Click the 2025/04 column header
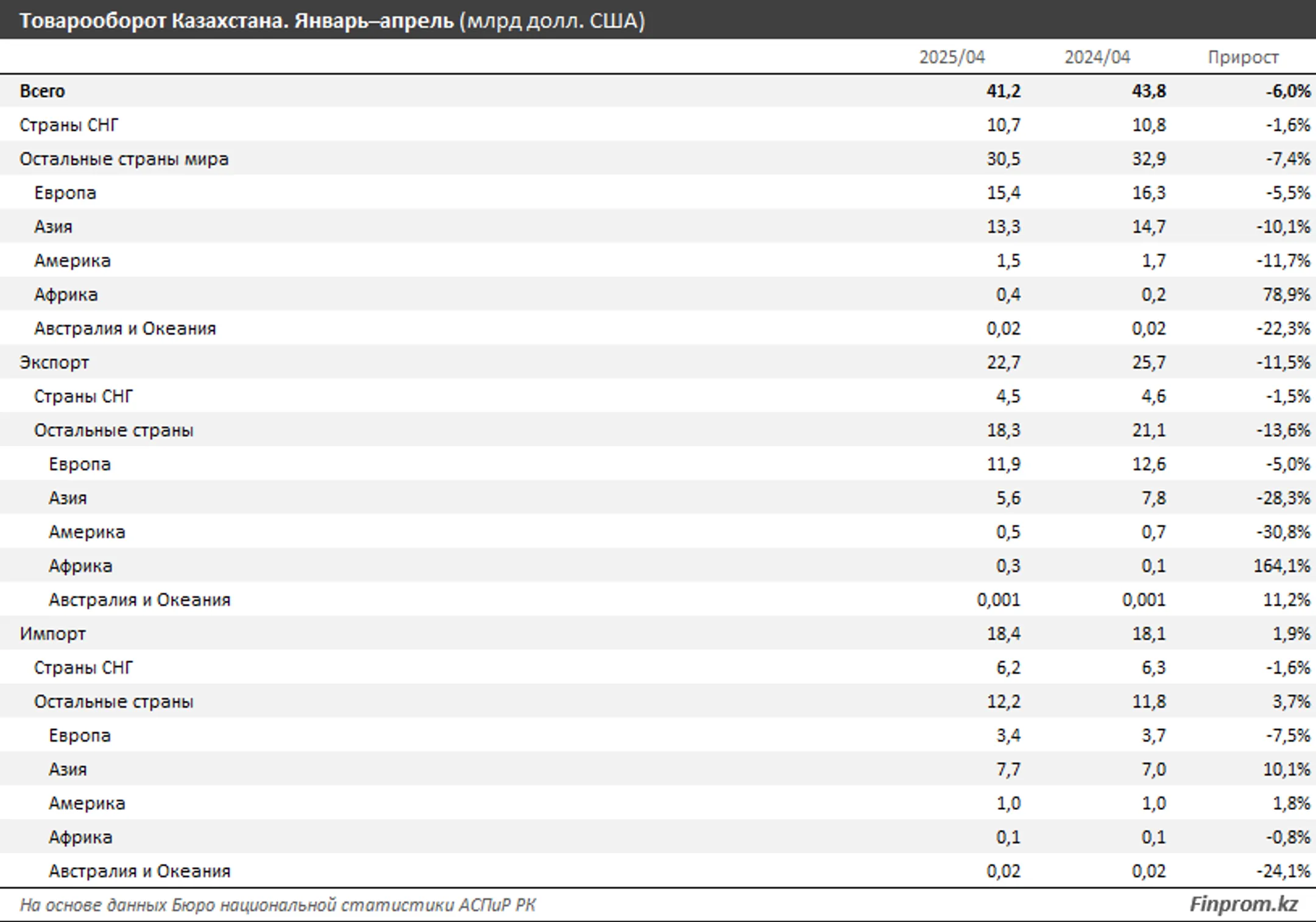Viewport: 1316px width, 922px height. pyautogui.click(x=952, y=57)
